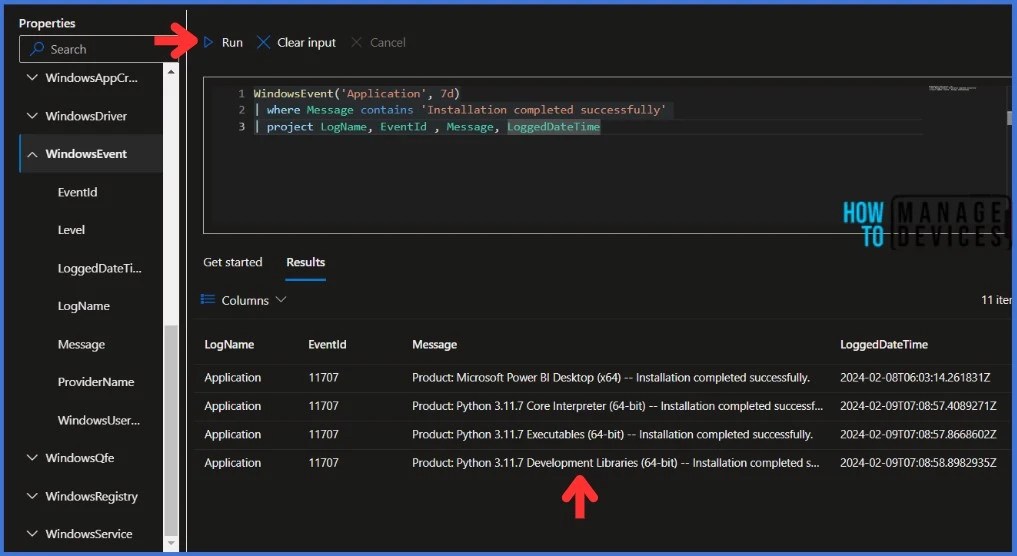The width and height of the screenshot is (1017, 556).
Task: Select the Results tab
Action: (305, 262)
